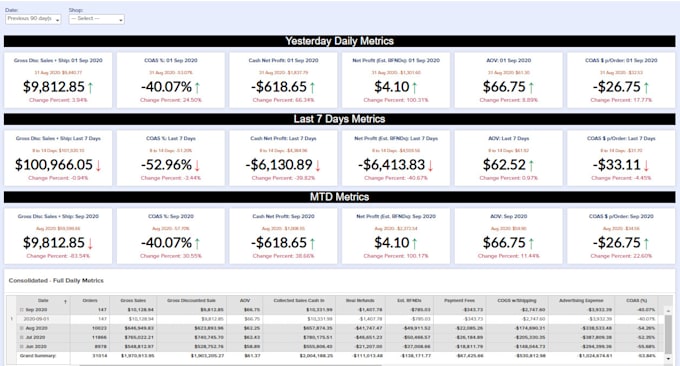Viewport: 680px width, 366px height.
Task: Sort table by Orders column header
Action: [x=90, y=301]
